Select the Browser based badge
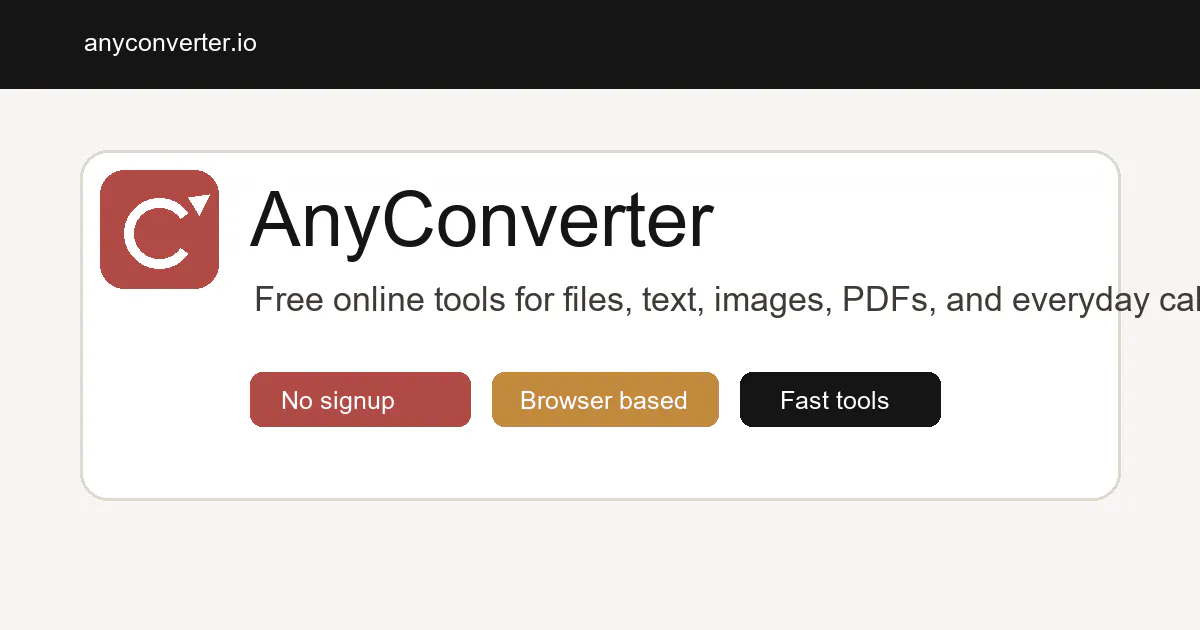Viewport: 1200px width, 630px height. [x=605, y=400]
